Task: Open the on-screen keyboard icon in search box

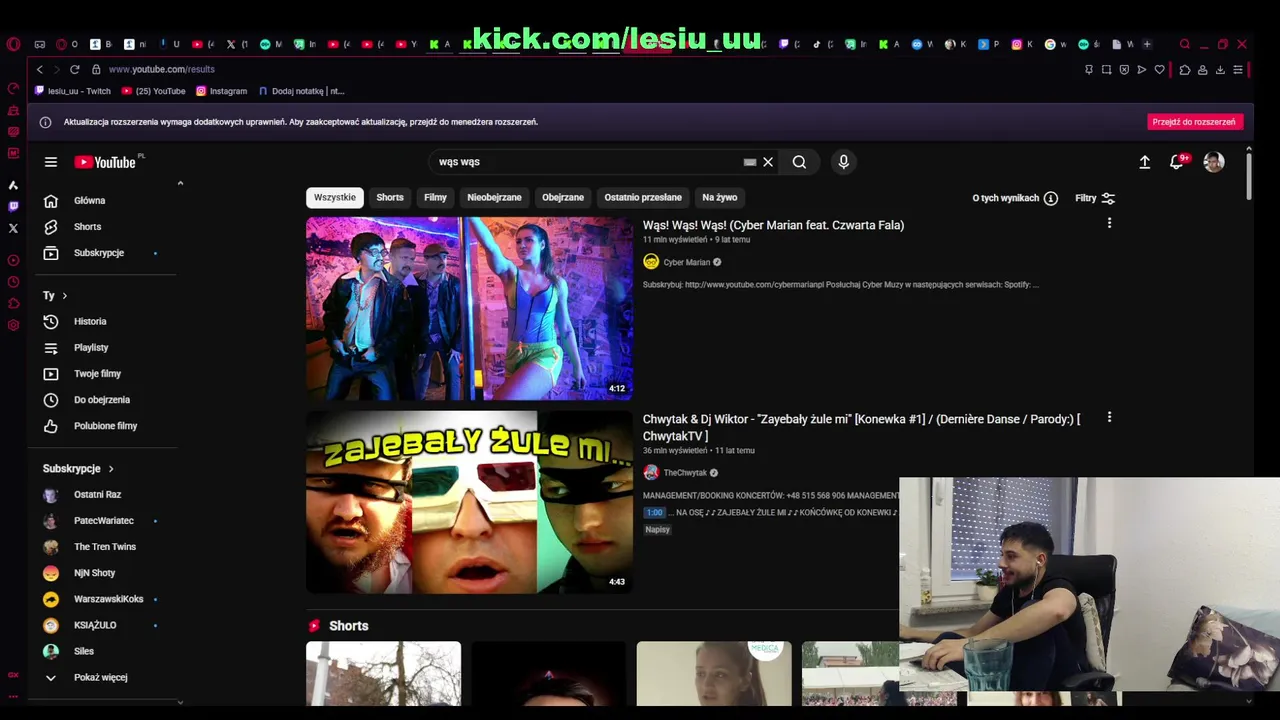Action: click(x=750, y=162)
